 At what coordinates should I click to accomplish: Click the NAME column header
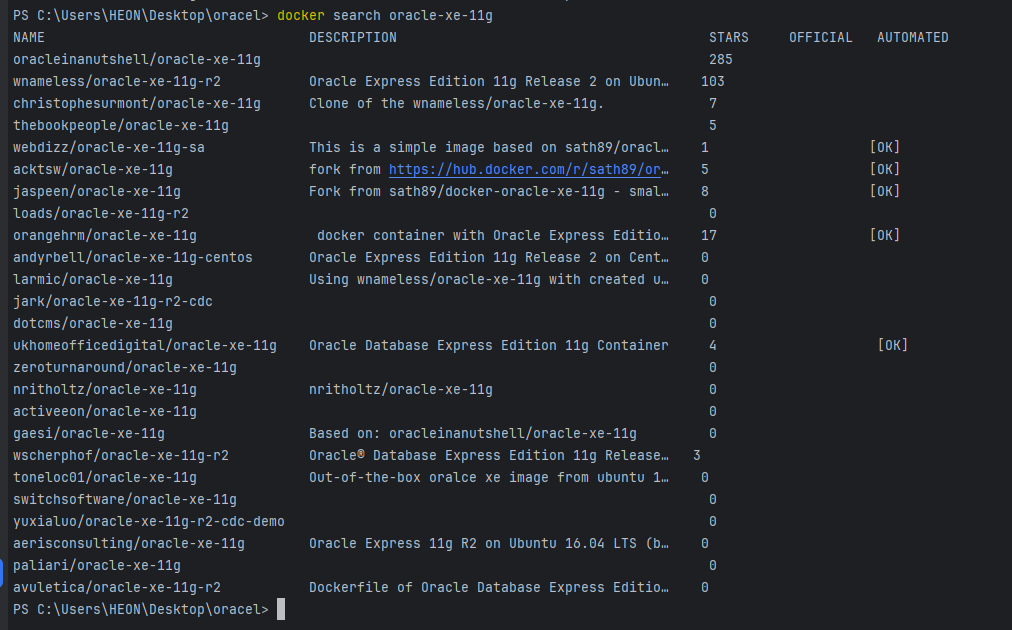point(29,37)
